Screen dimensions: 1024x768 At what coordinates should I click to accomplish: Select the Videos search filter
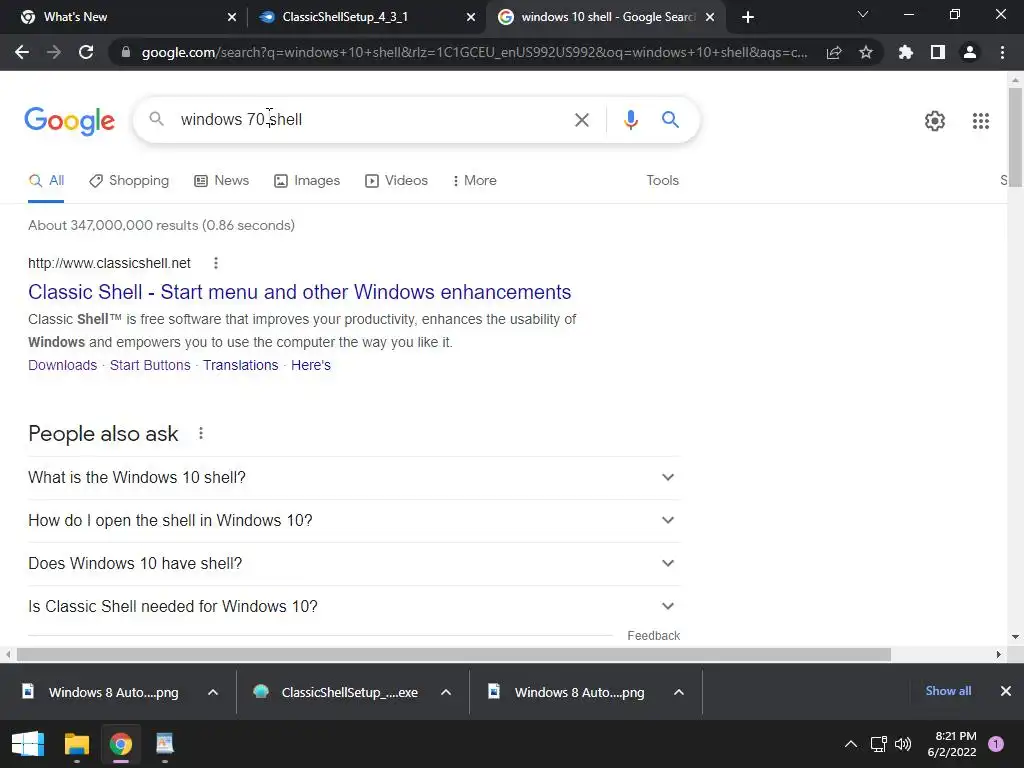pos(396,180)
